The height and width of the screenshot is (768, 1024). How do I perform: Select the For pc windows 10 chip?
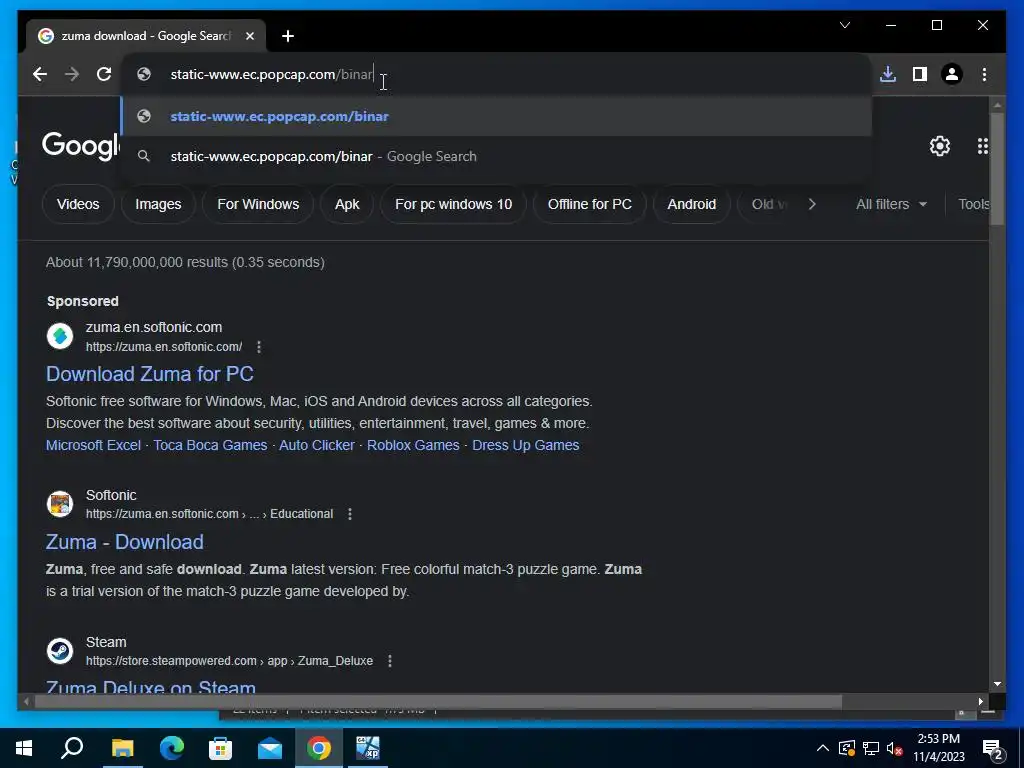pos(453,204)
